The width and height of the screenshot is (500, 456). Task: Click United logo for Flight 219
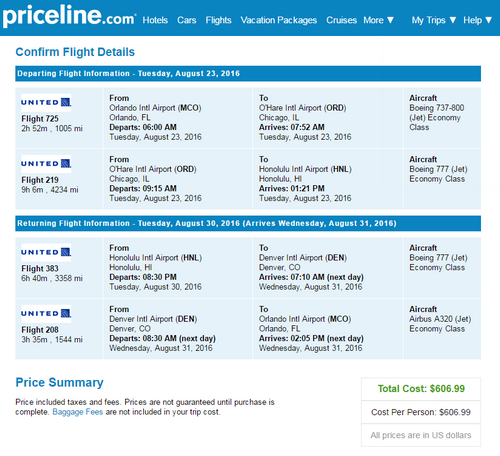click(46, 164)
